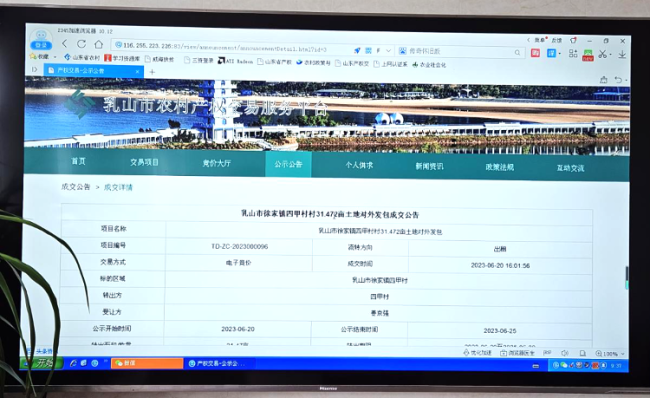Open a new tab with plus button
650x398 pixels.
[x=152, y=72]
